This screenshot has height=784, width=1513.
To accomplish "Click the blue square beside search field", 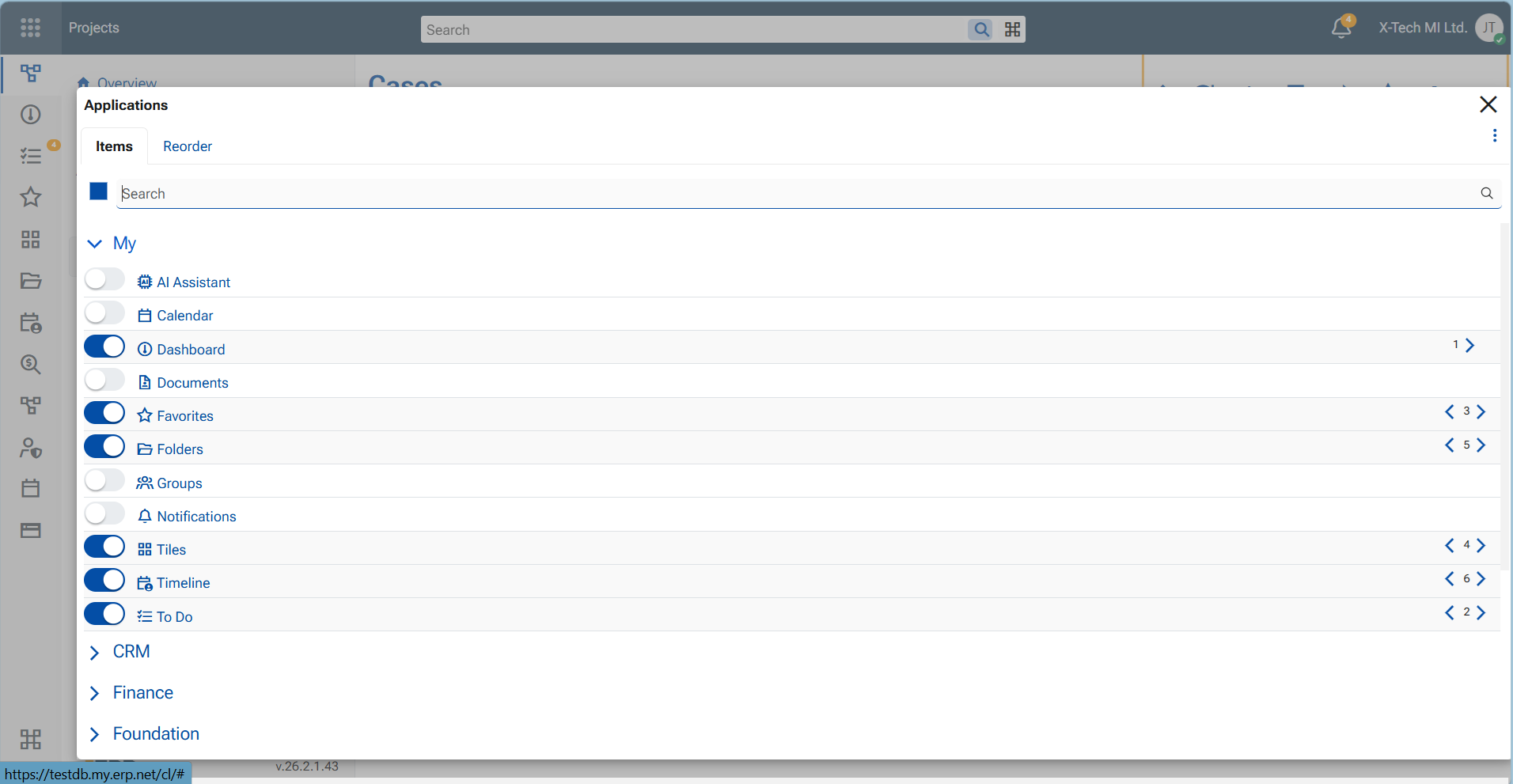I will coord(98,191).
